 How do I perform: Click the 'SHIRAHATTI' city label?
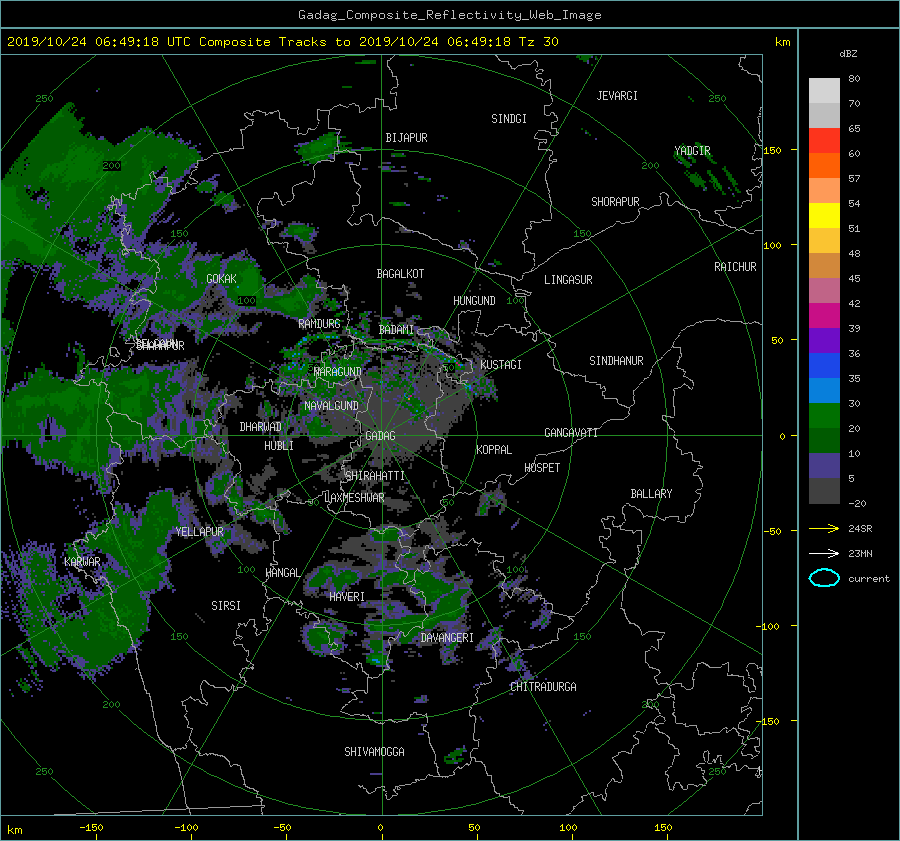point(375,476)
